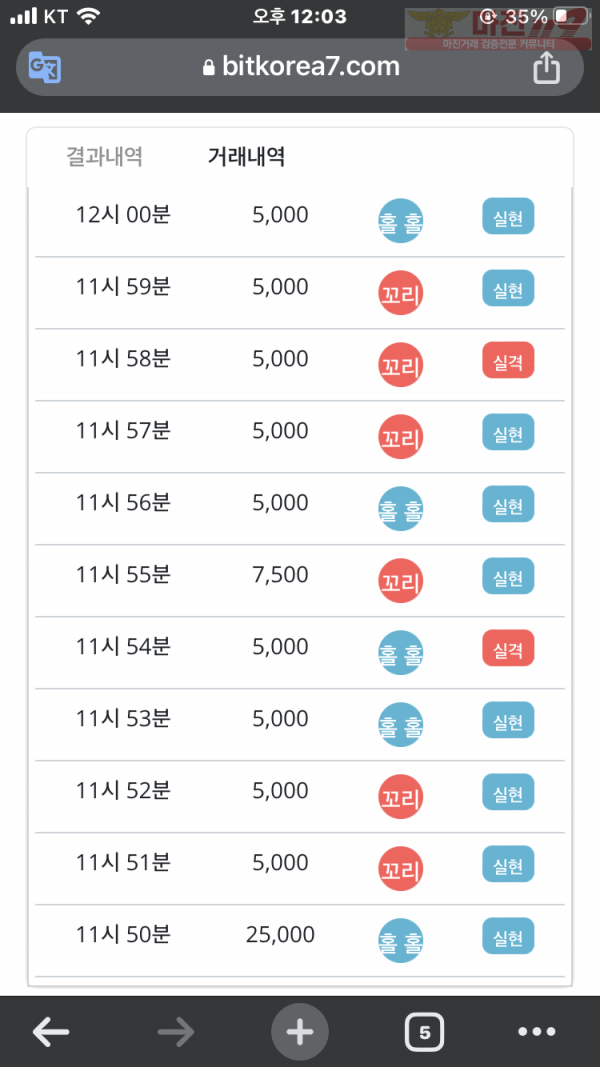The width and height of the screenshot is (600, 1067).
Task: Click the 실현 button at 12시 00분
Action: pyautogui.click(x=508, y=216)
